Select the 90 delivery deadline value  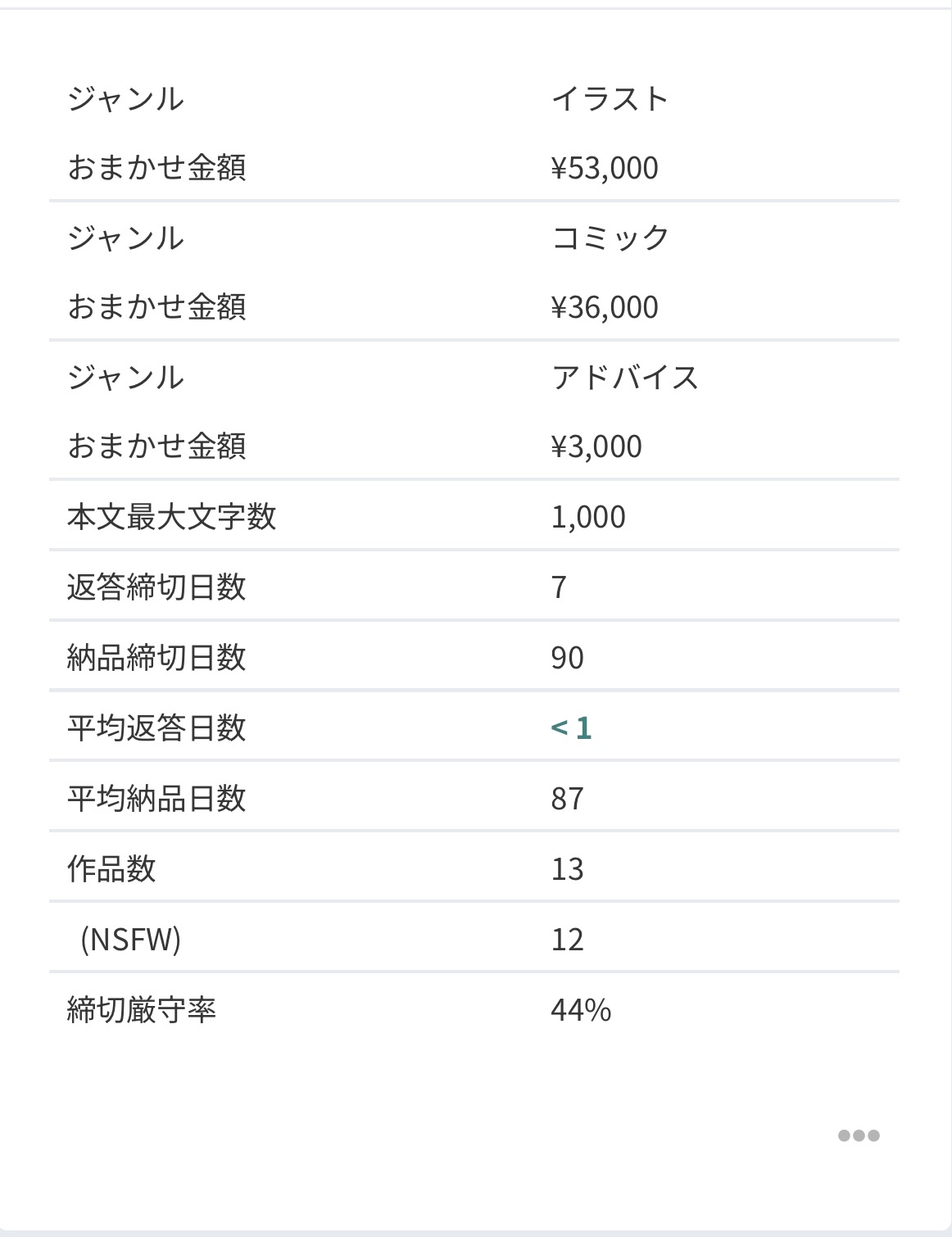click(x=567, y=658)
